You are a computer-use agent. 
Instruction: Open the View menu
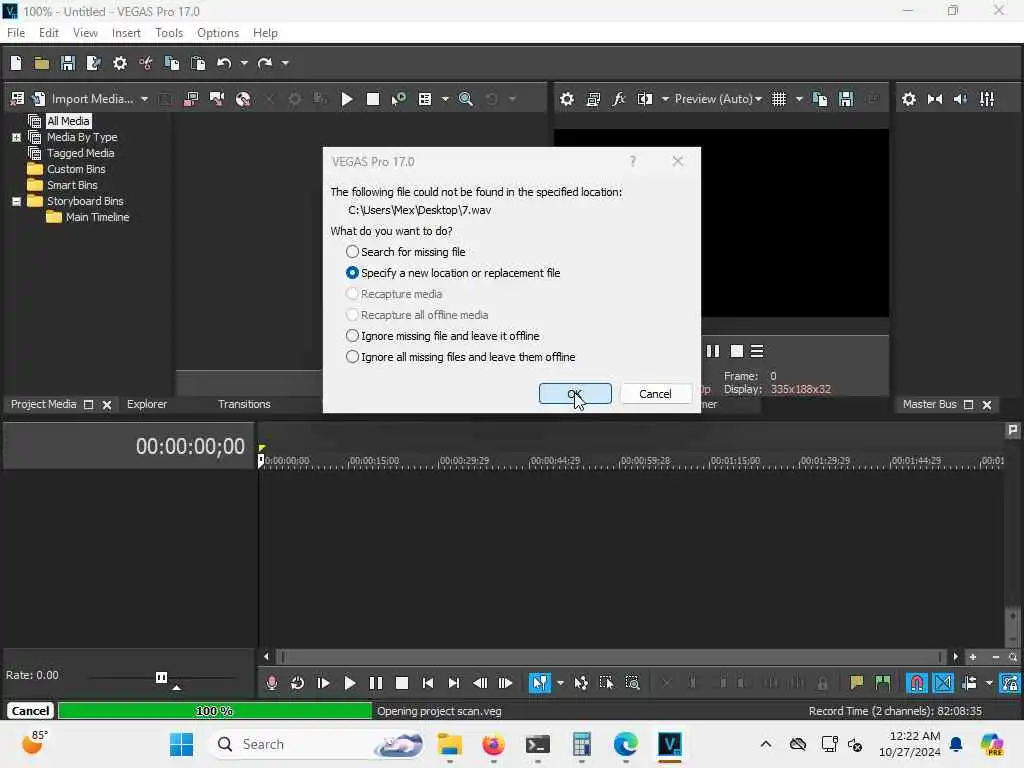coord(85,33)
